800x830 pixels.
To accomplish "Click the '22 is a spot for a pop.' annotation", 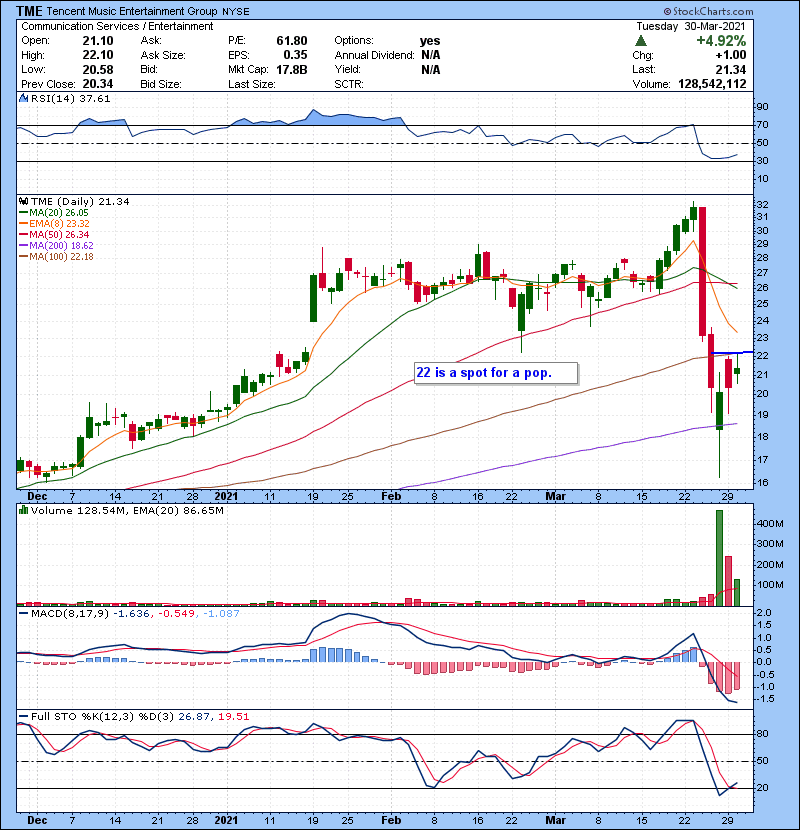I will tap(496, 373).
